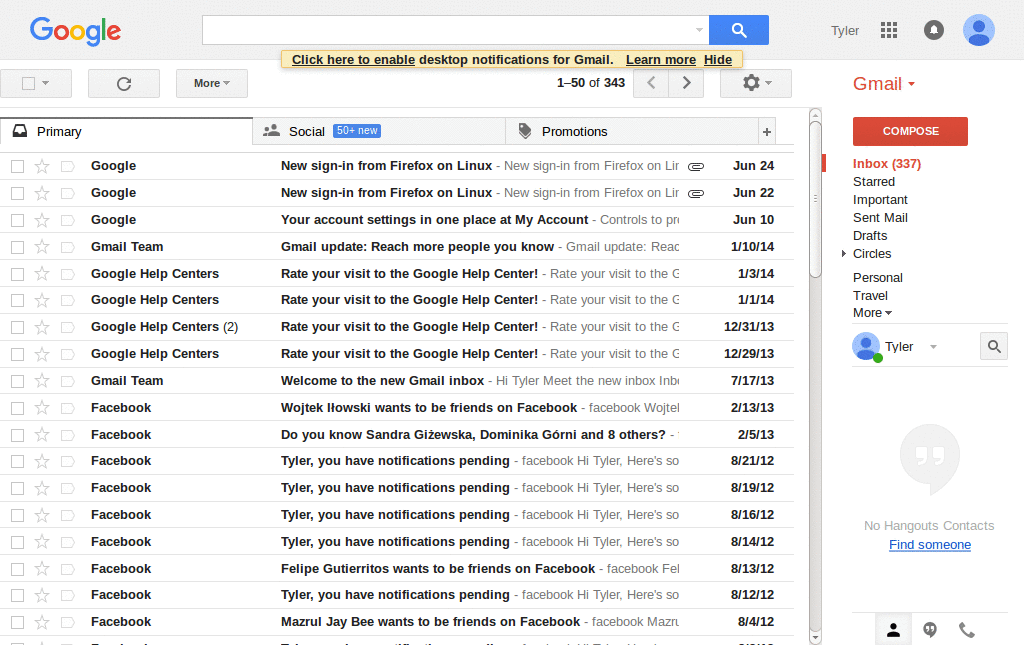The image size is (1024, 645).
Task: Click the mail list scrollbar thumb
Action: pyautogui.click(x=815, y=199)
